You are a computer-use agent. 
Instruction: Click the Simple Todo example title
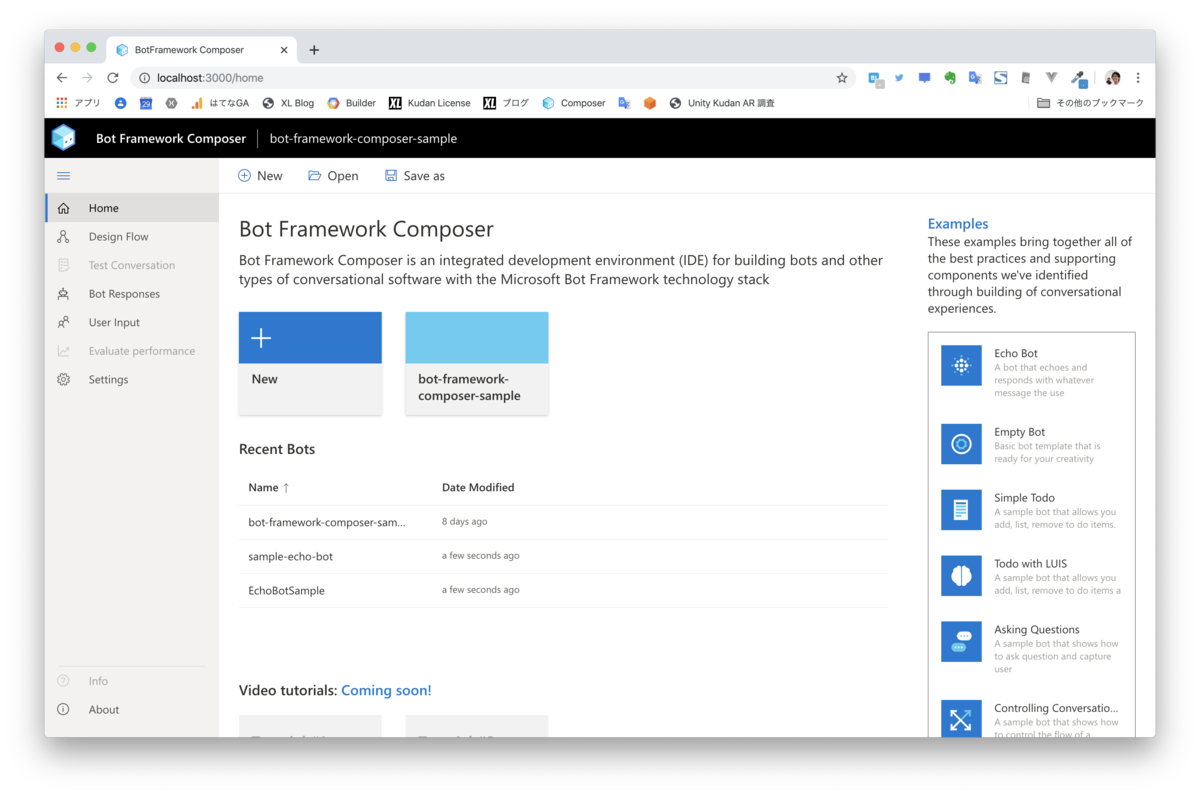click(1024, 498)
